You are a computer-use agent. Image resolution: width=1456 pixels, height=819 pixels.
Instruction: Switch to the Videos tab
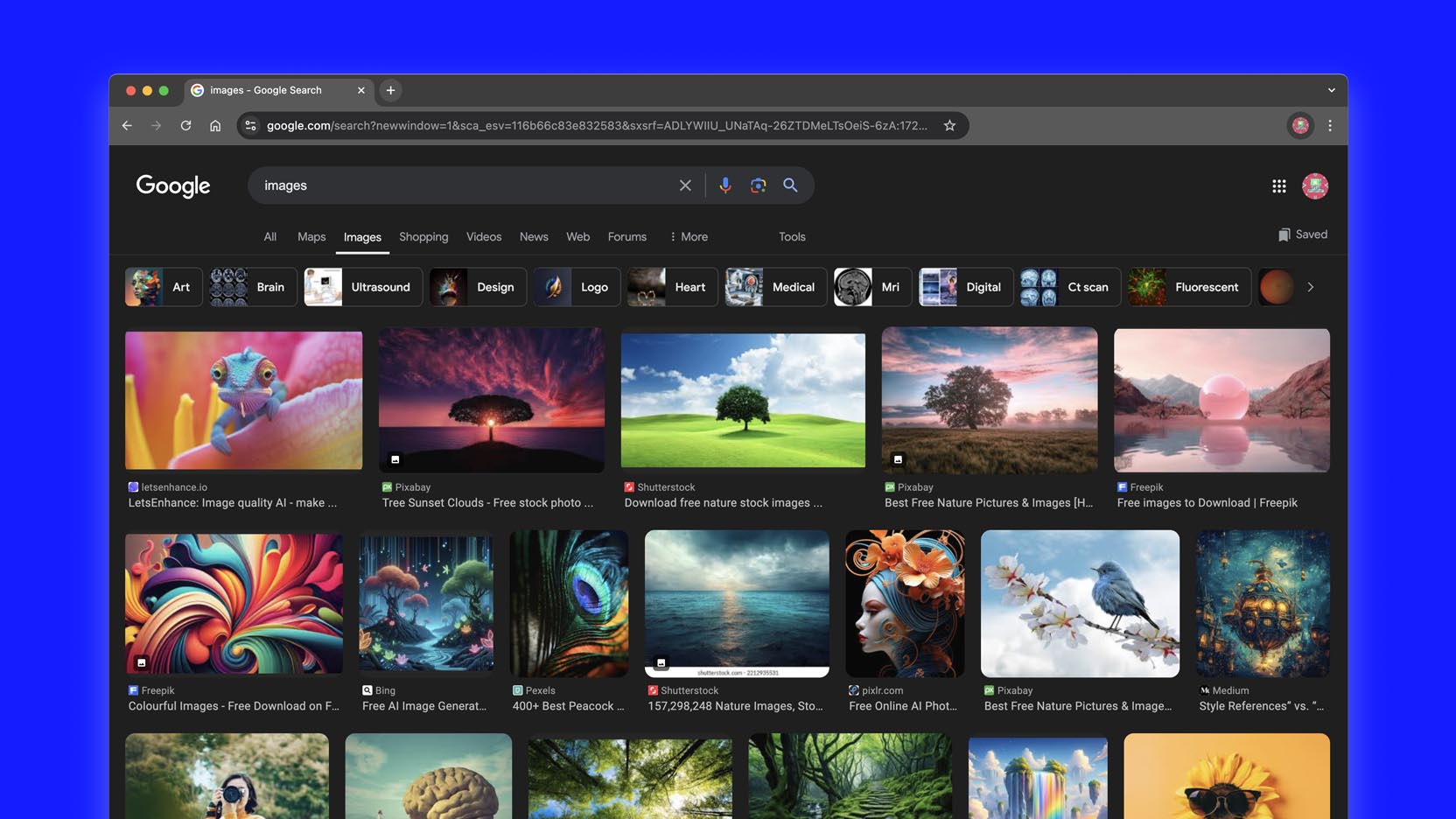click(x=484, y=237)
